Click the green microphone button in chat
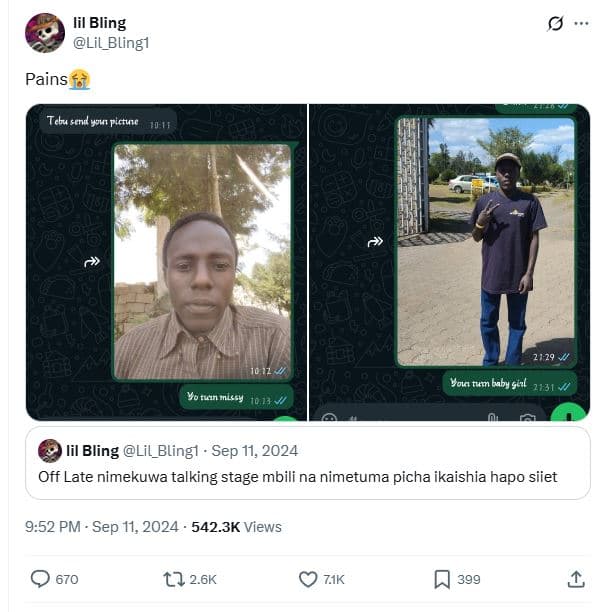 pos(572,415)
